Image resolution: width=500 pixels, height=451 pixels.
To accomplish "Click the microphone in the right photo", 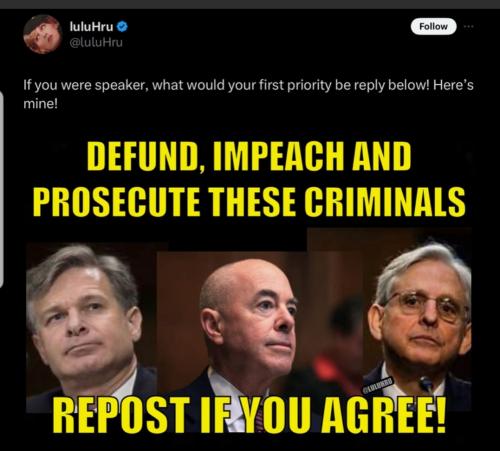I will tap(426, 384).
